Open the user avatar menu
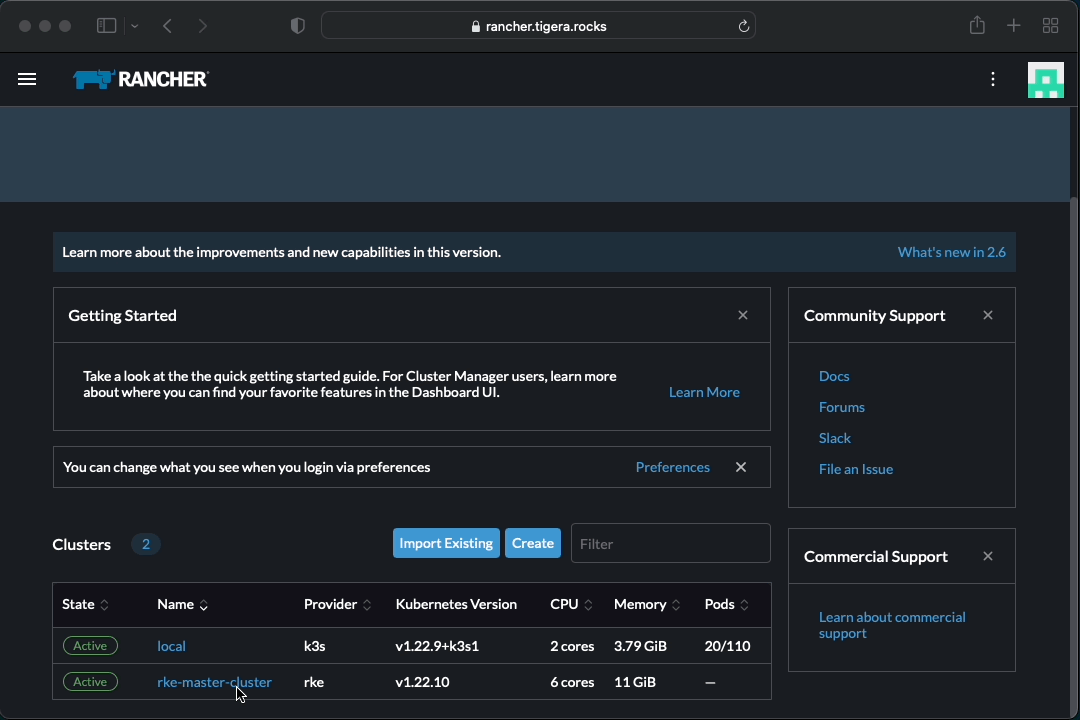The image size is (1080, 720). [1046, 80]
